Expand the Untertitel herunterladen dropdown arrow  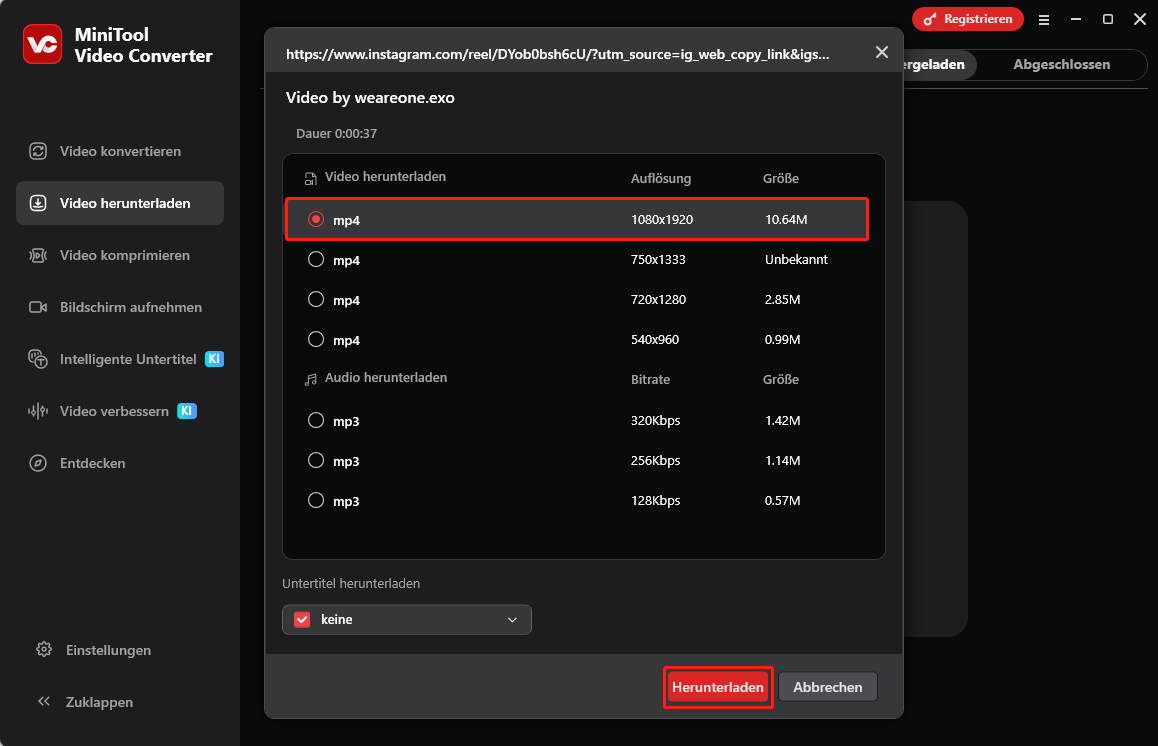513,620
